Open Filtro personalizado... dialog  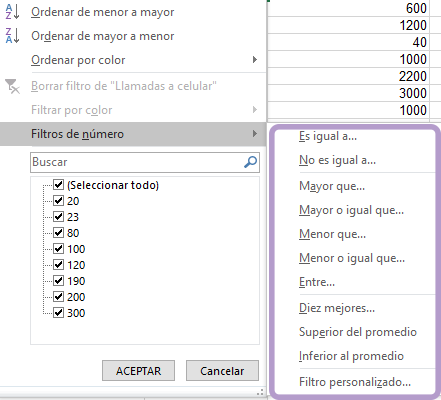point(355,382)
